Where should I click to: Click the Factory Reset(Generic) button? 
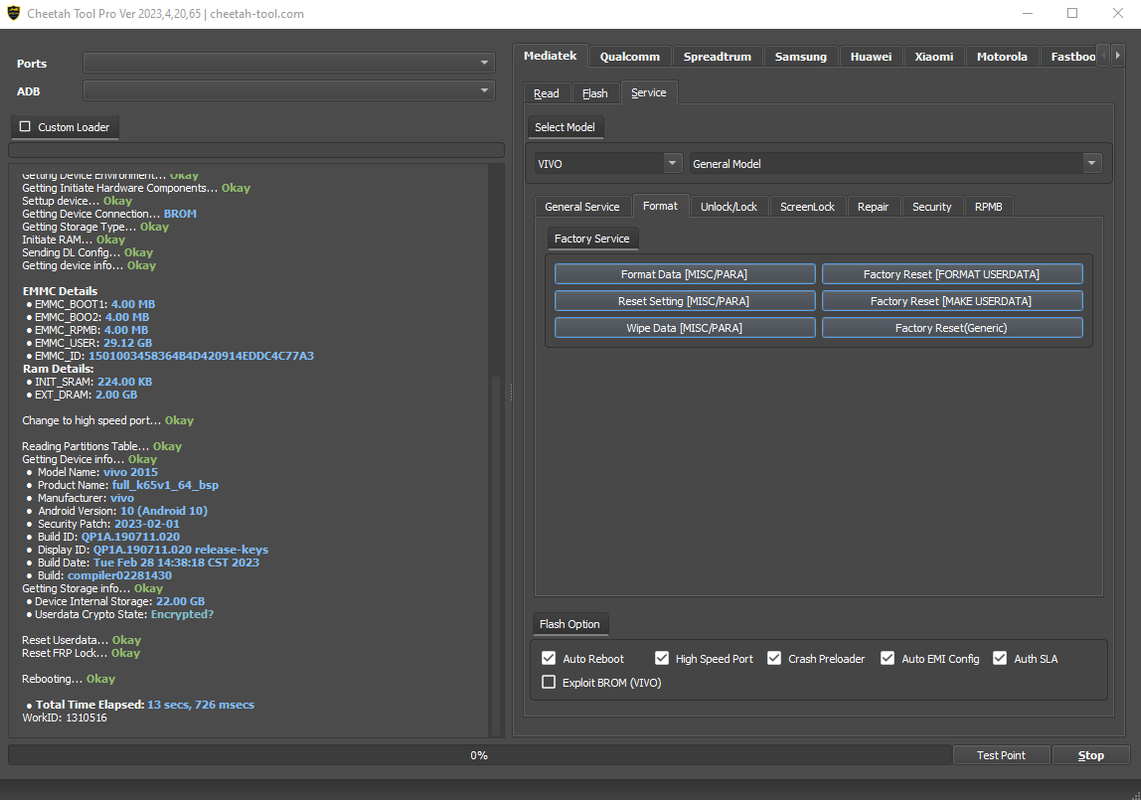(952, 328)
